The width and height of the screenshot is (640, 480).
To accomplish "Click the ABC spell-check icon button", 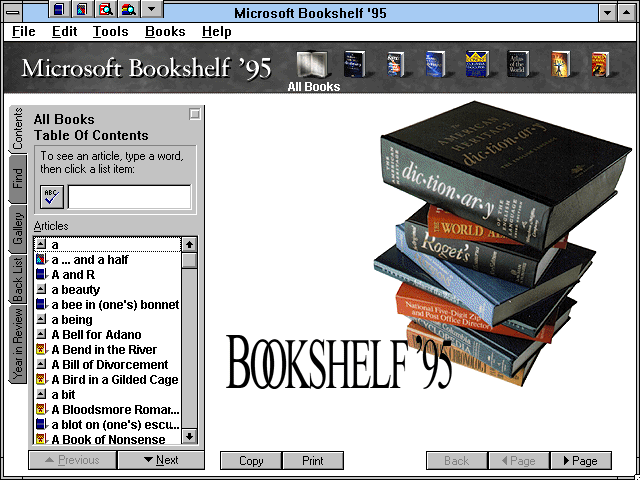I will coord(52,197).
